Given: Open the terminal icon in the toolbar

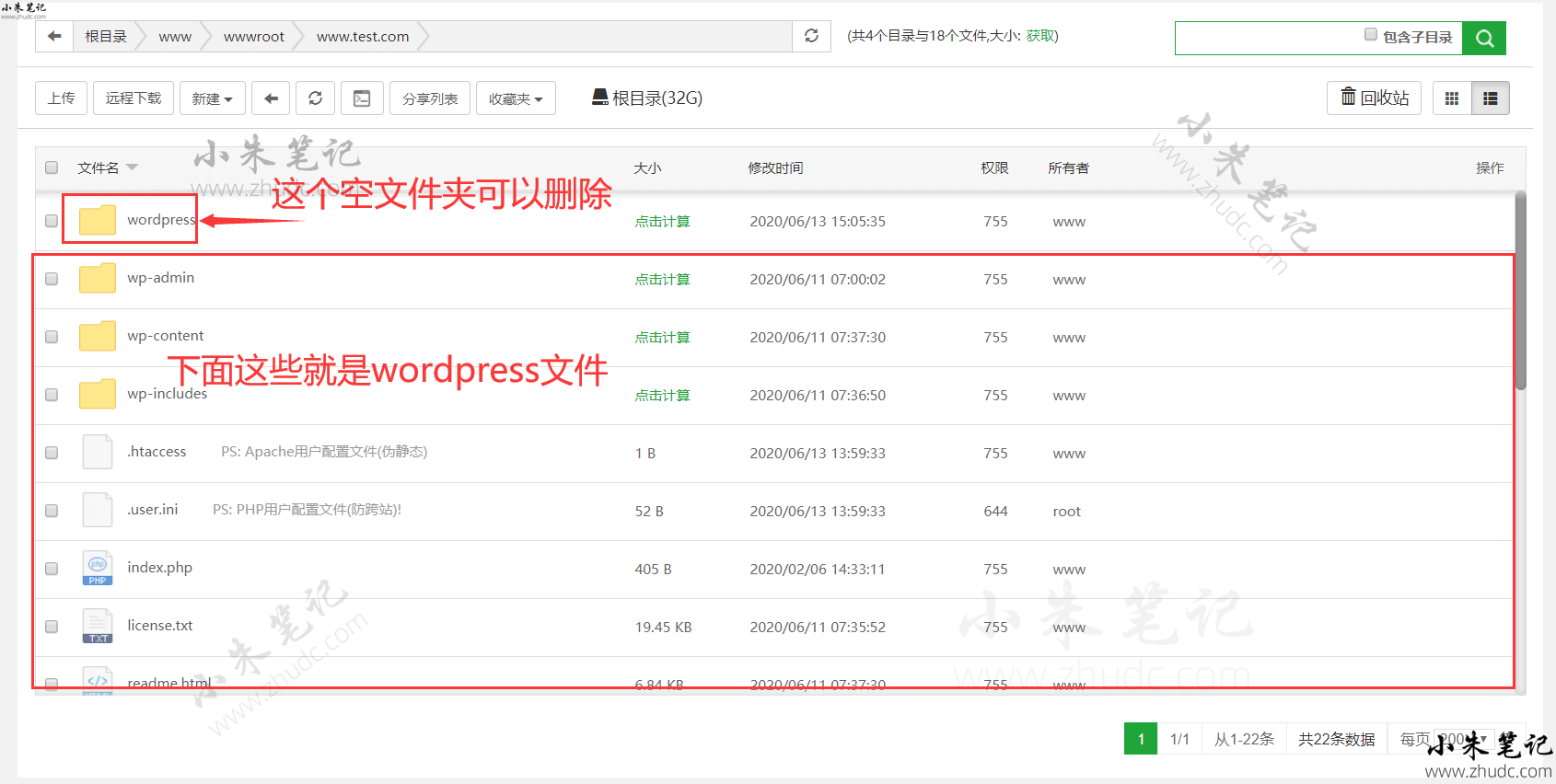Looking at the screenshot, I should 362,98.
